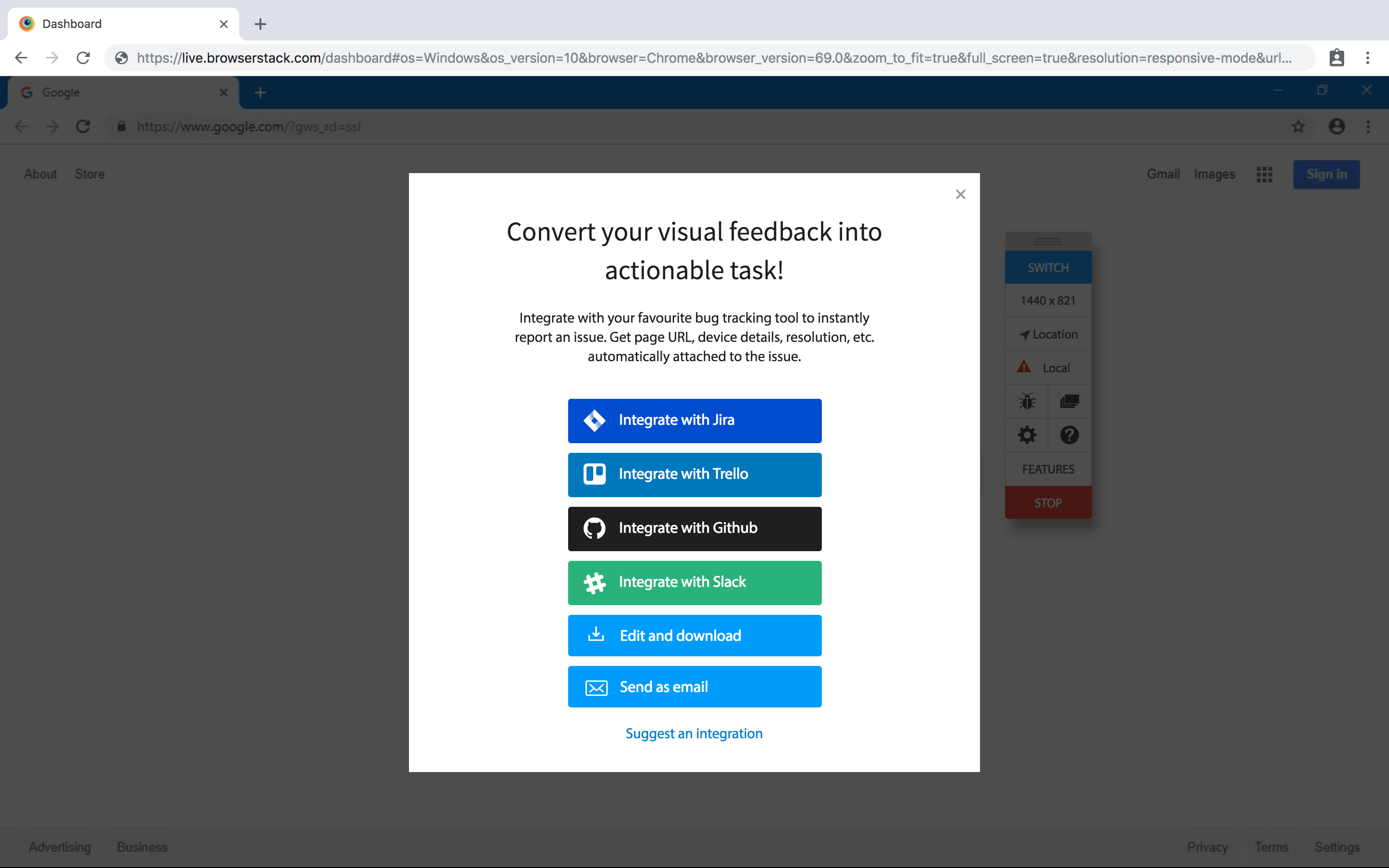The image size is (1389, 868).
Task: Click FEATURES in BrowserStack panel
Action: 1048,469
